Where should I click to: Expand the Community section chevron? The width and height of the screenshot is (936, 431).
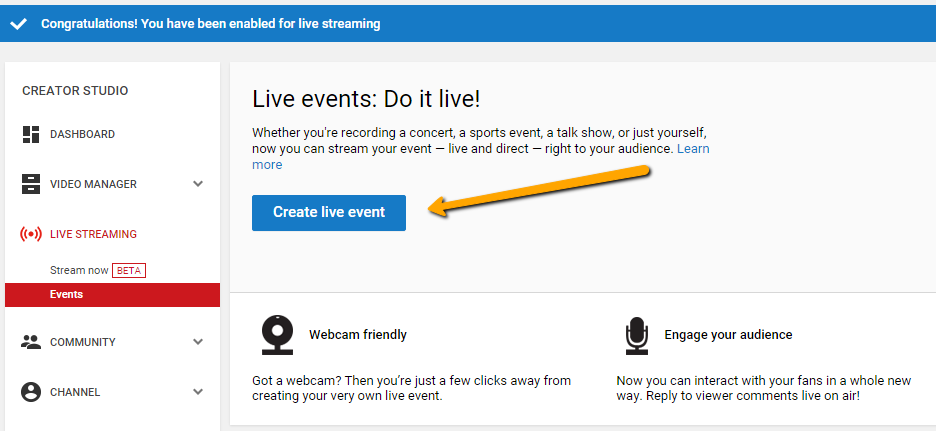click(198, 342)
